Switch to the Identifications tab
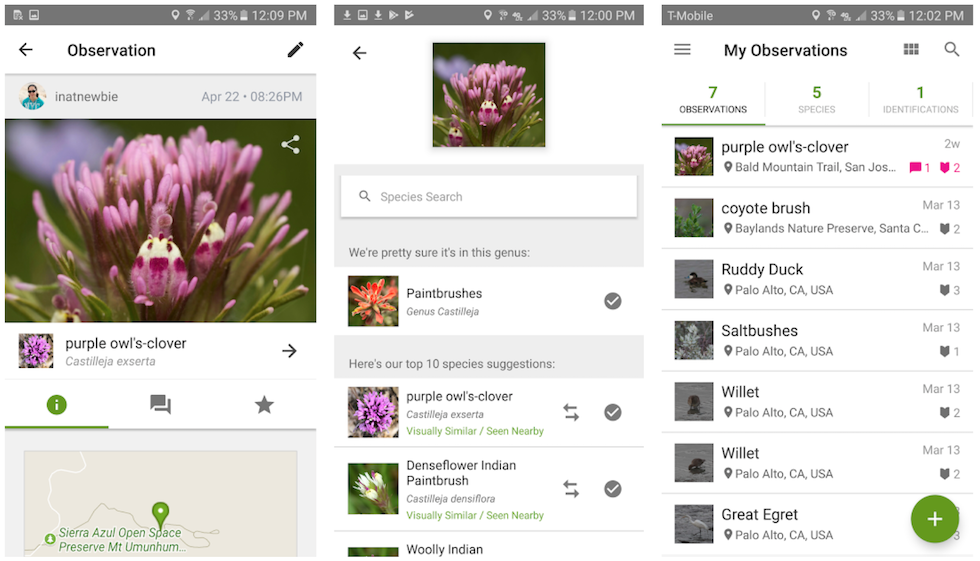The height and width of the screenshot is (561, 980). [920, 100]
